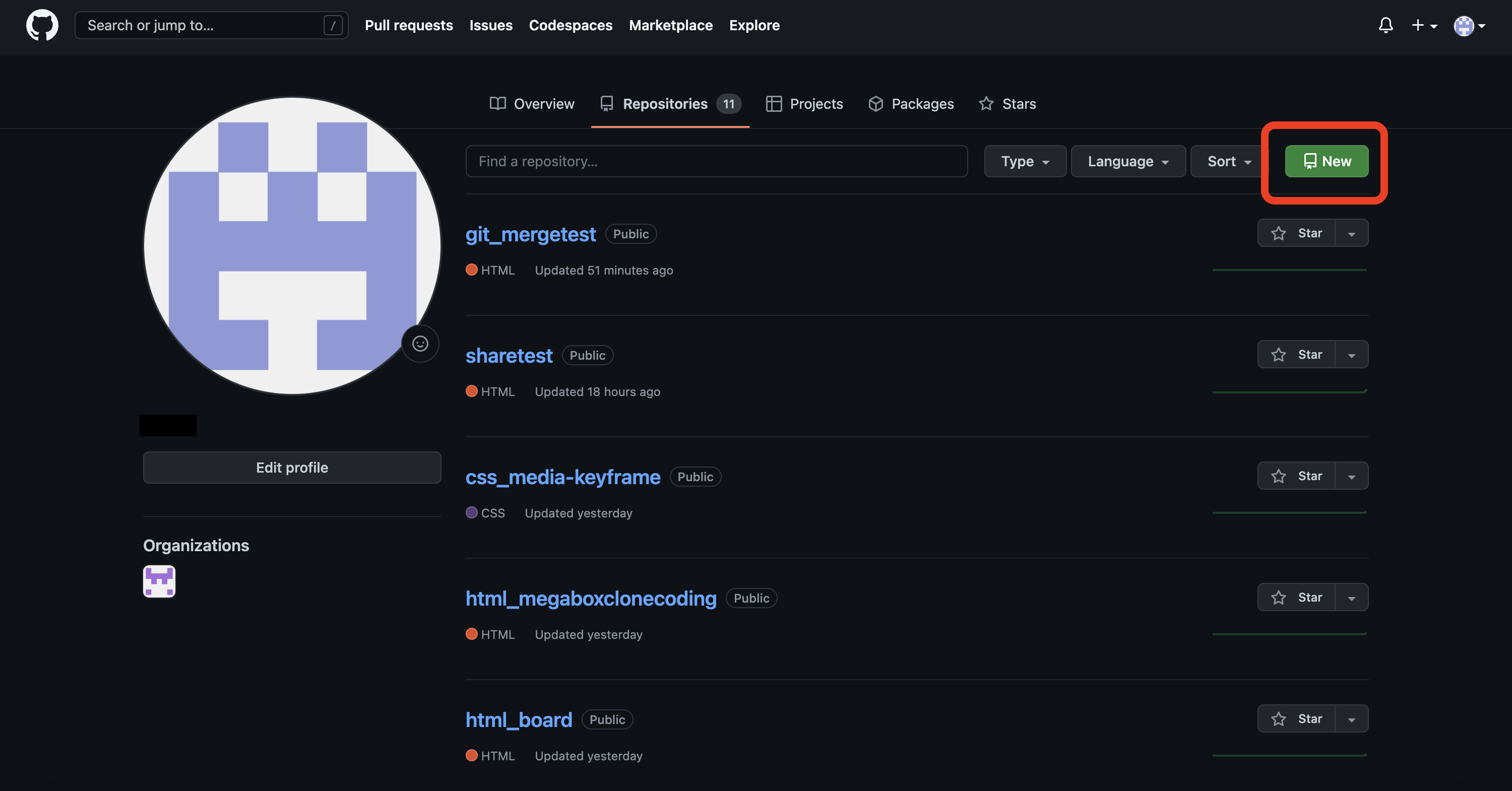
Task: Open the Sort dropdown
Action: tap(1229, 161)
